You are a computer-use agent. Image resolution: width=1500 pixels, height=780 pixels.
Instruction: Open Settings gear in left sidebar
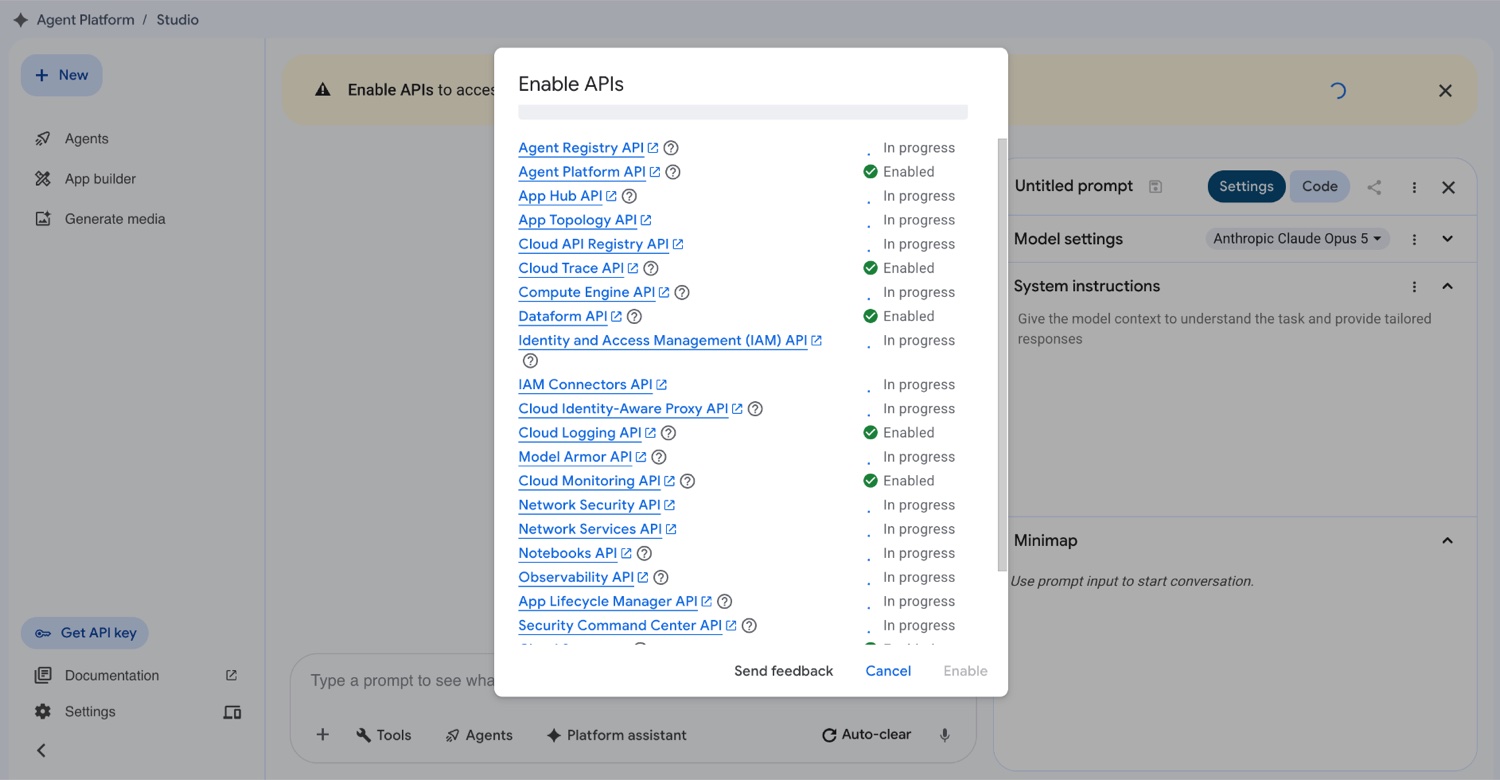(42, 712)
